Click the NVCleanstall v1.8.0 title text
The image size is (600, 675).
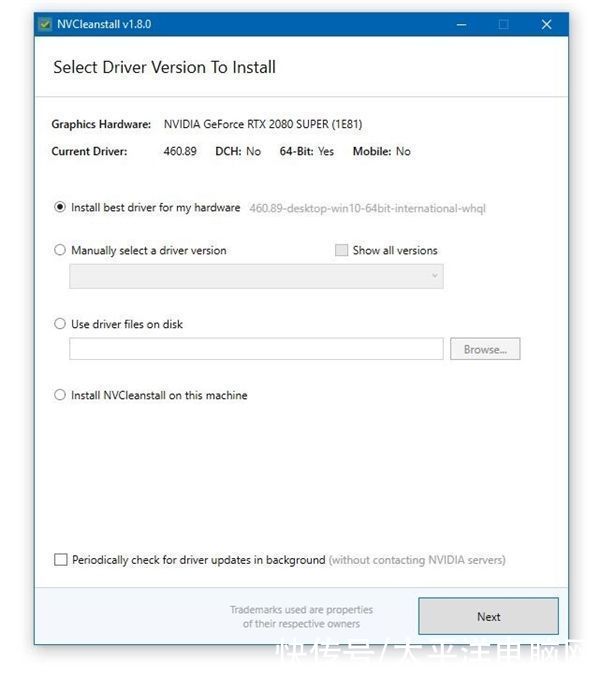pyautogui.click(x=104, y=24)
